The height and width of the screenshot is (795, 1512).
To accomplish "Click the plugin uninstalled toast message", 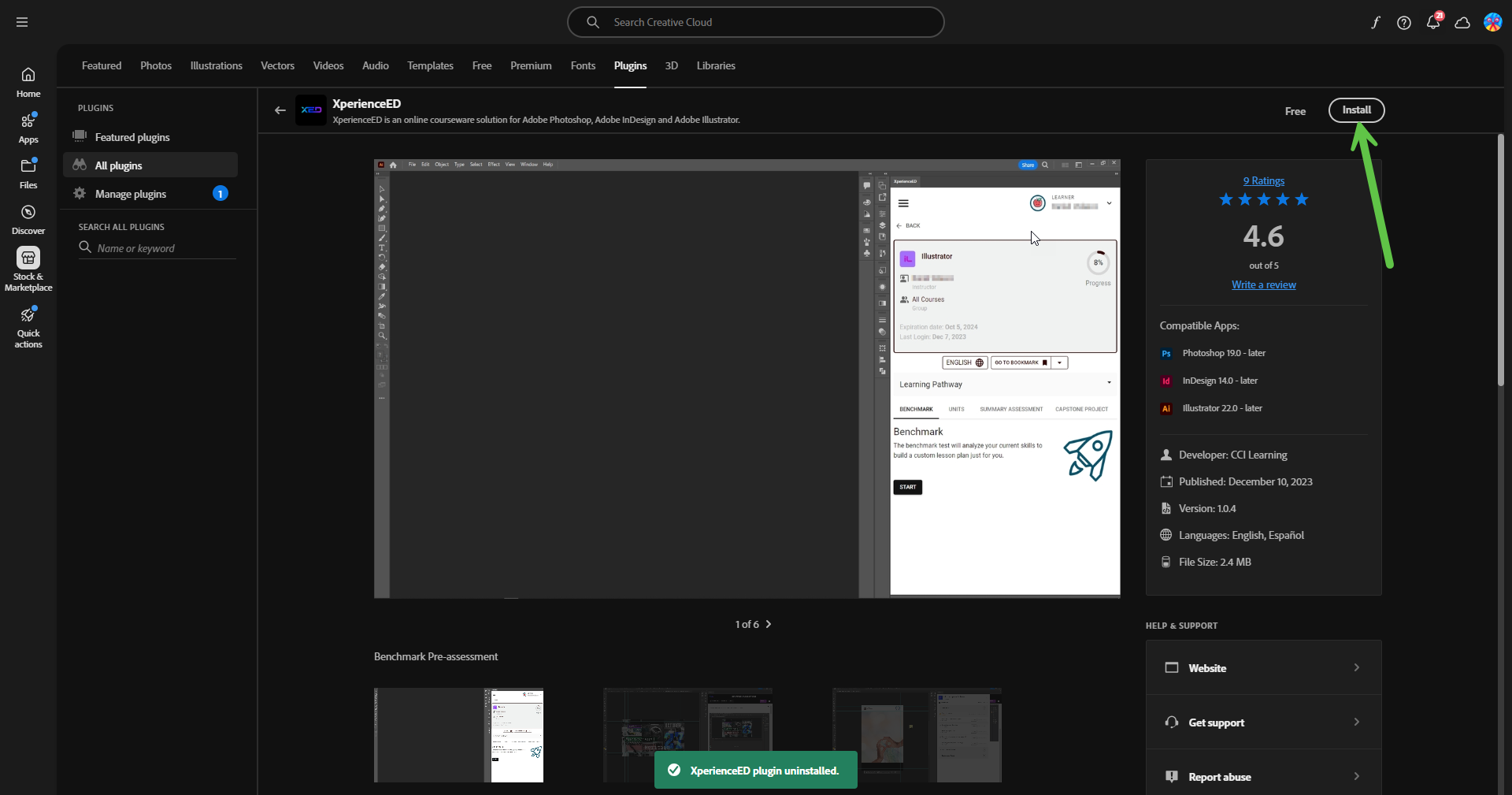I will [756, 771].
